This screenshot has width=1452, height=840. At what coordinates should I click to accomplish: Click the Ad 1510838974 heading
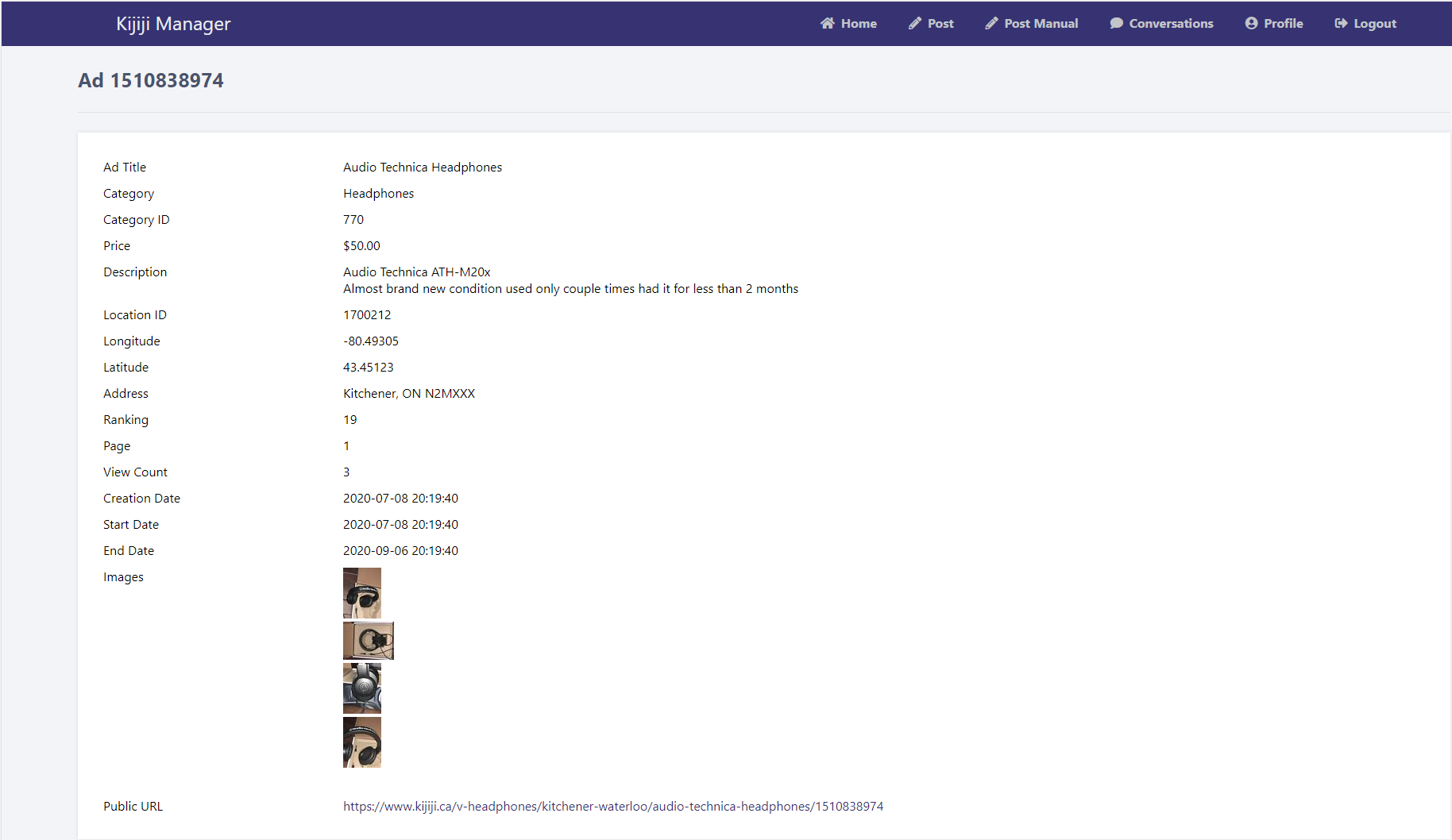pyautogui.click(x=150, y=80)
